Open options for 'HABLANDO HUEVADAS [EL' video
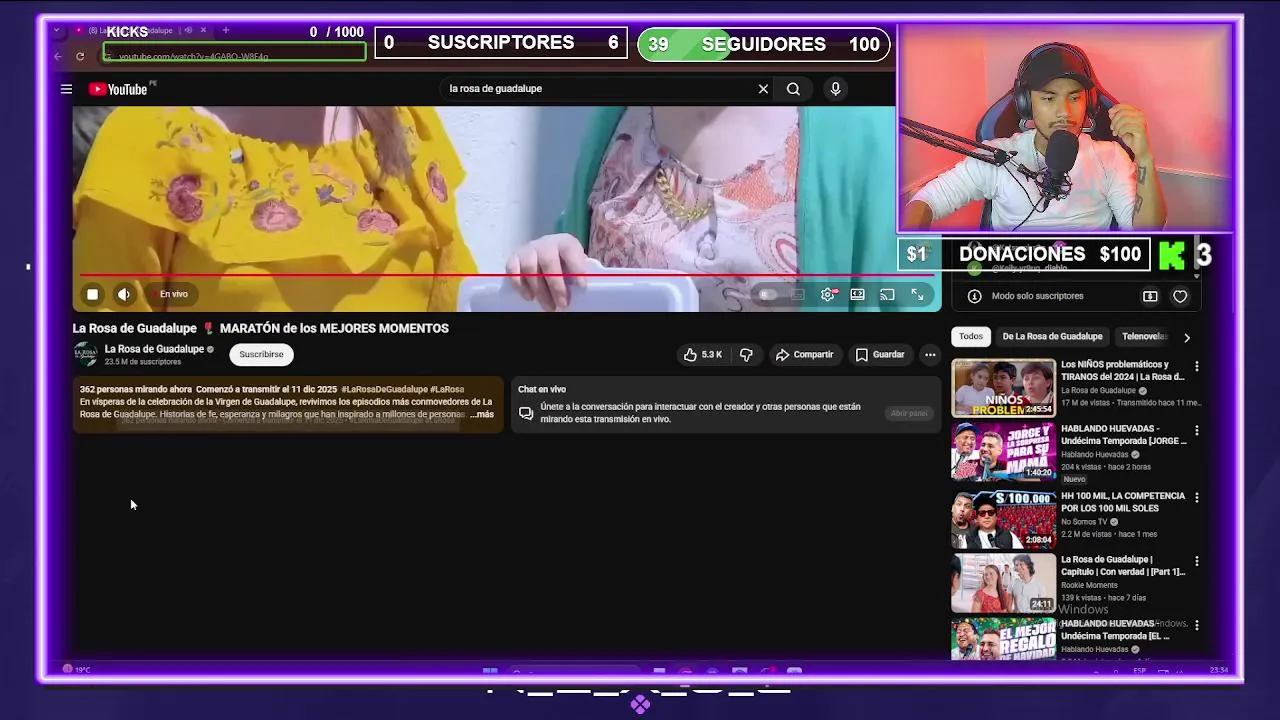1280x720 pixels. 1196,625
